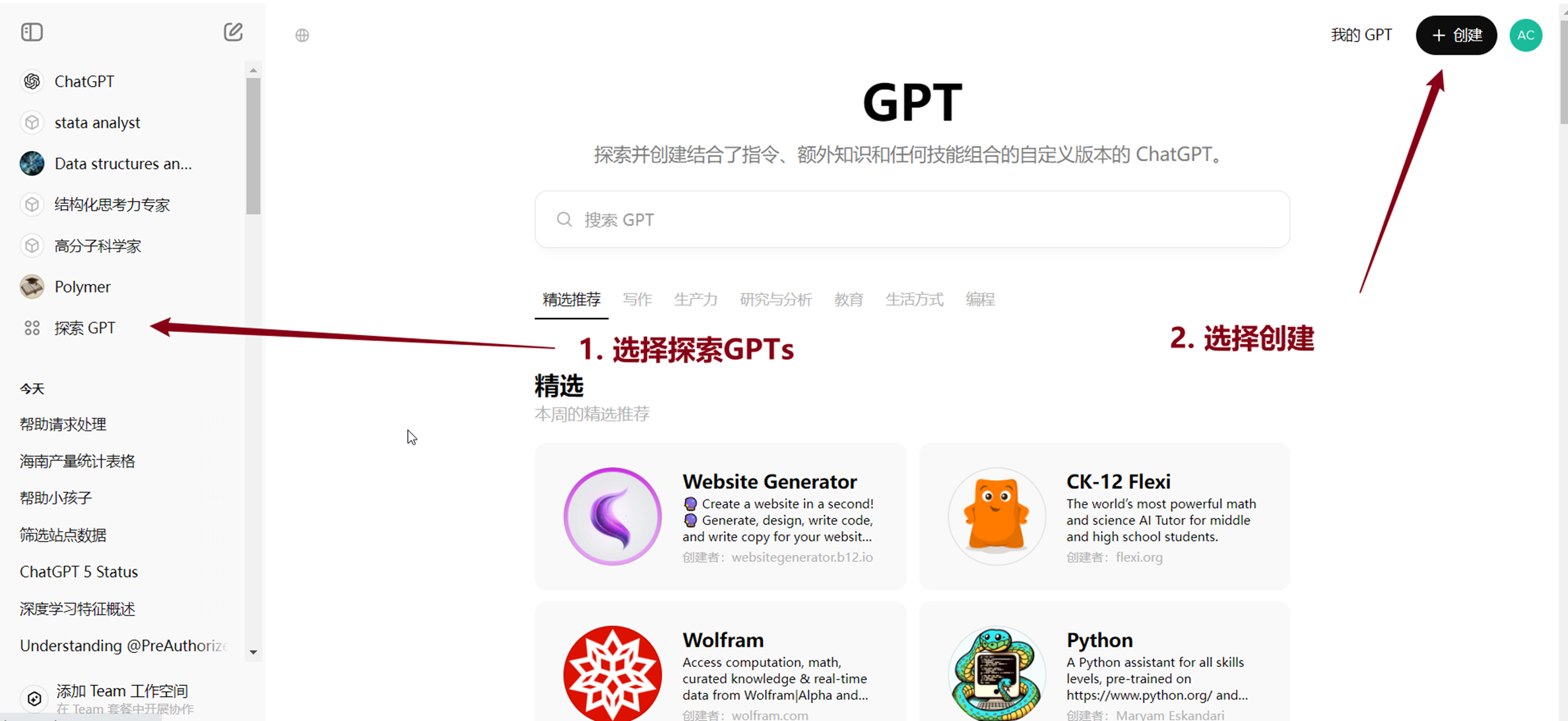Switch to the 教育 tab
The image size is (1568, 721).
849,299
